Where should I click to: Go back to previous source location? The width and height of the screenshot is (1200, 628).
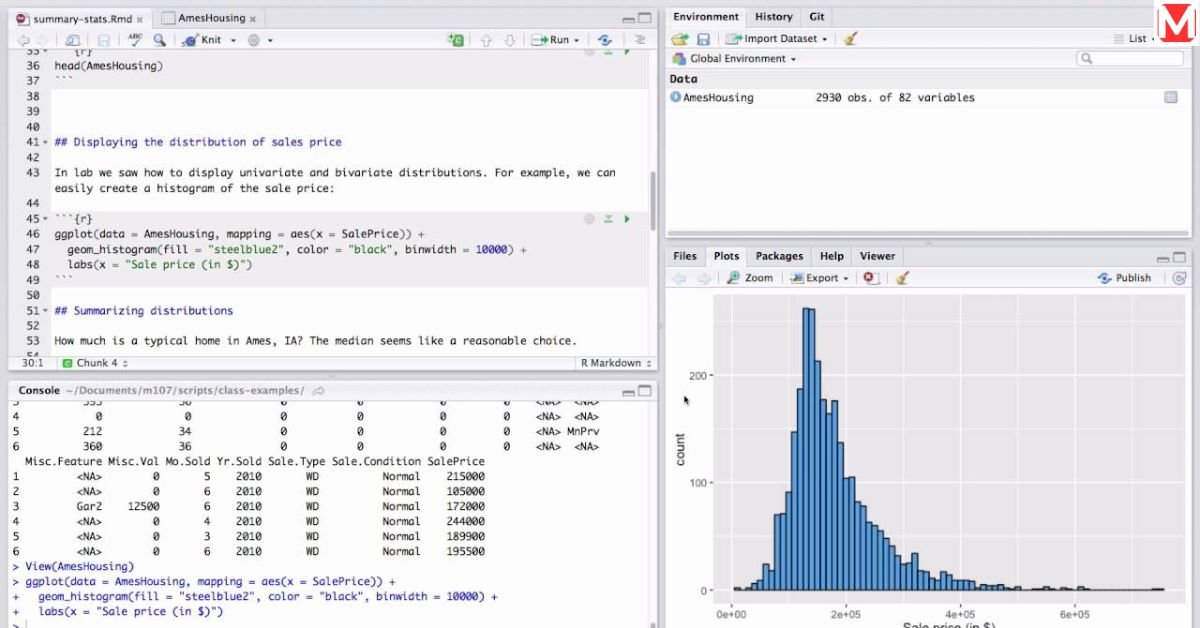(x=23, y=40)
